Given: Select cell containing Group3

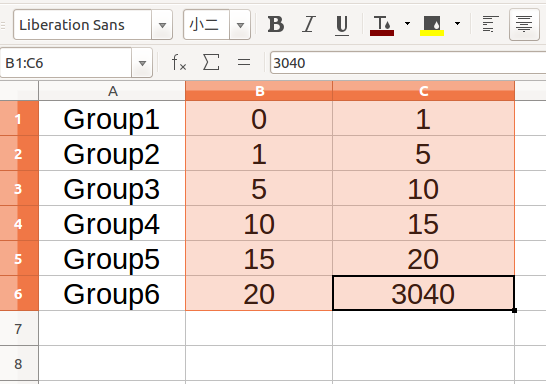Looking at the screenshot, I should [x=112, y=188].
